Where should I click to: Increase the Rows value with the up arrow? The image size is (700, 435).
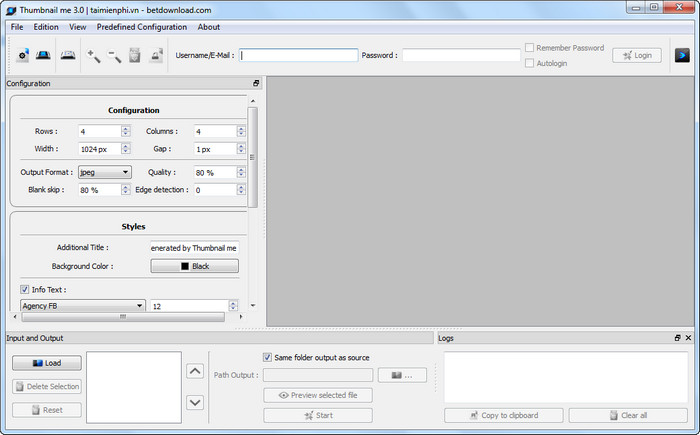[126, 128]
